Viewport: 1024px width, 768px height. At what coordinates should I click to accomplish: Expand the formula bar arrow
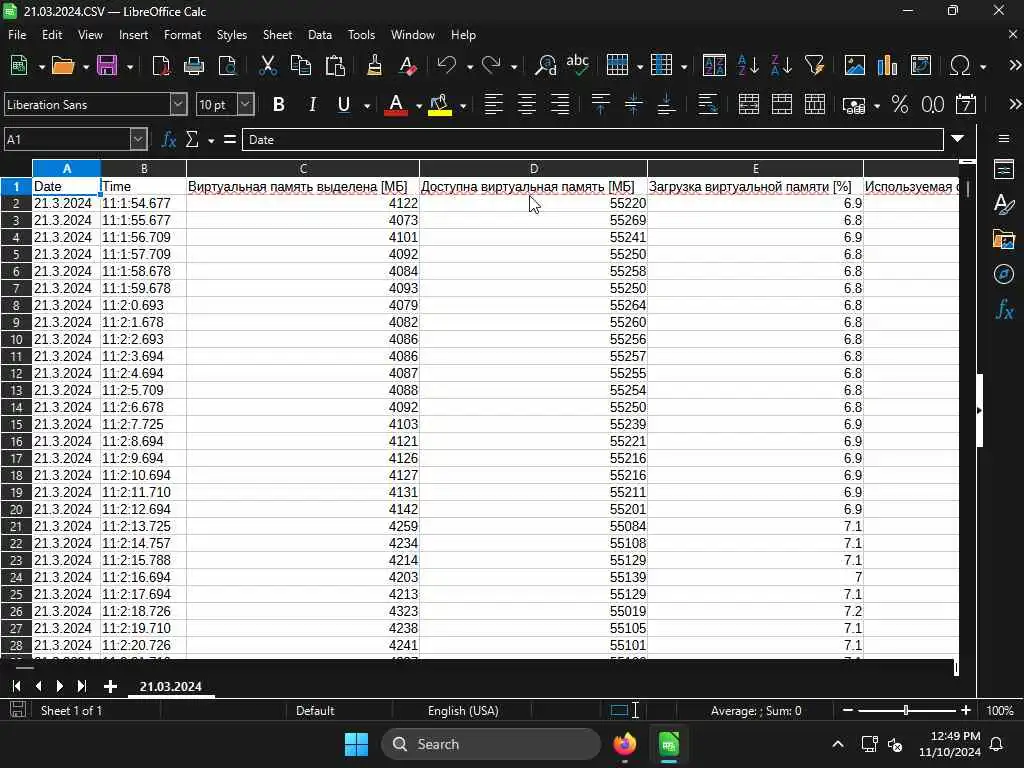point(957,138)
